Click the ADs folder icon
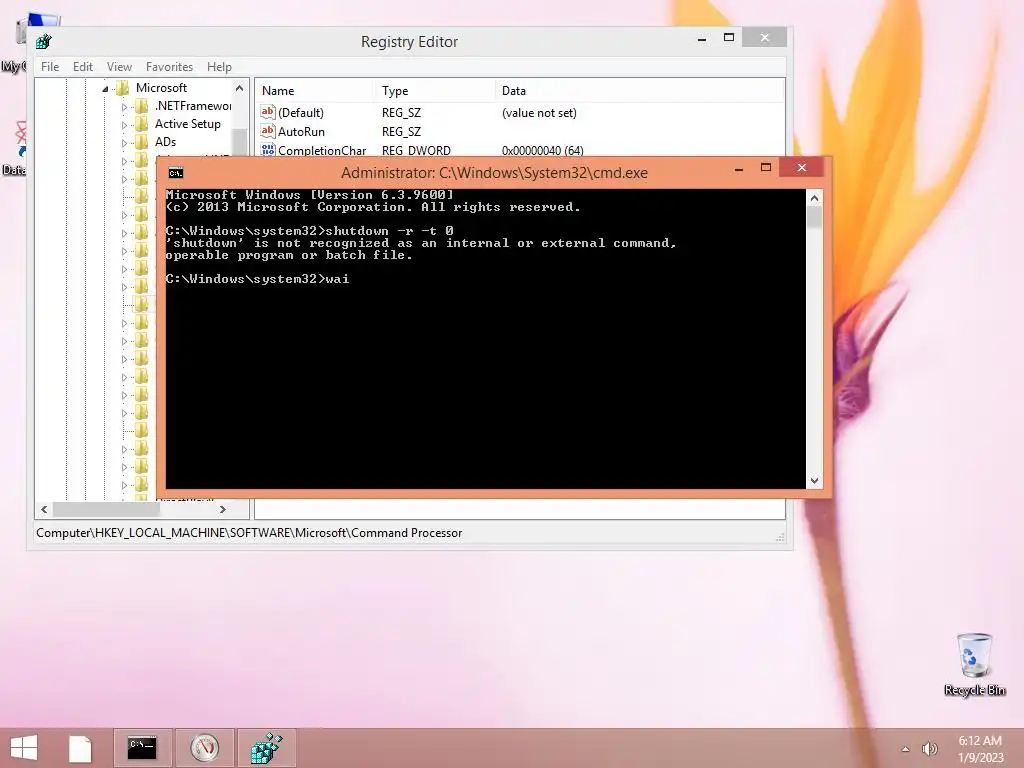Viewport: 1024px width, 768px height. (x=141, y=142)
